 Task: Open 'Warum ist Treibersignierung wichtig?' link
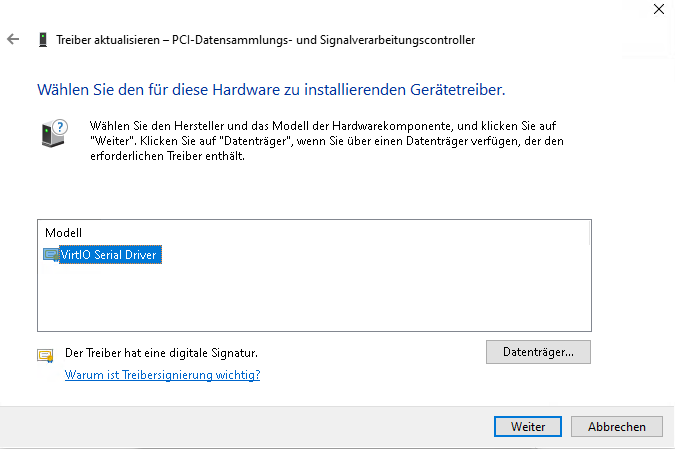click(162, 375)
